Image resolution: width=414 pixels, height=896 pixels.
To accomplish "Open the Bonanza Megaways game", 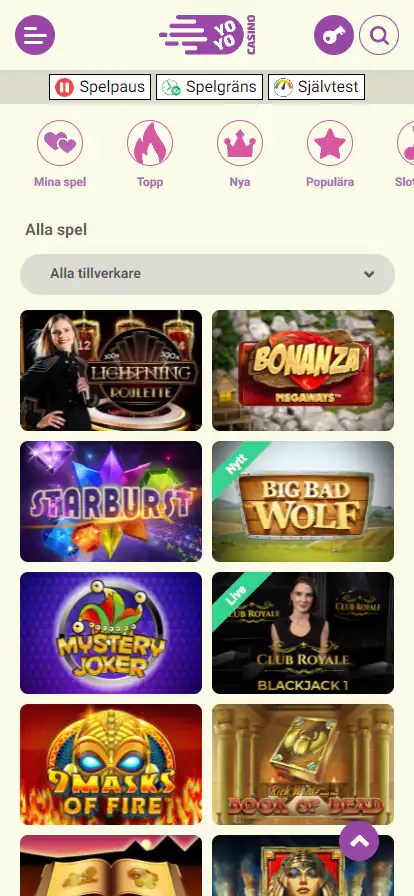I will (x=303, y=370).
